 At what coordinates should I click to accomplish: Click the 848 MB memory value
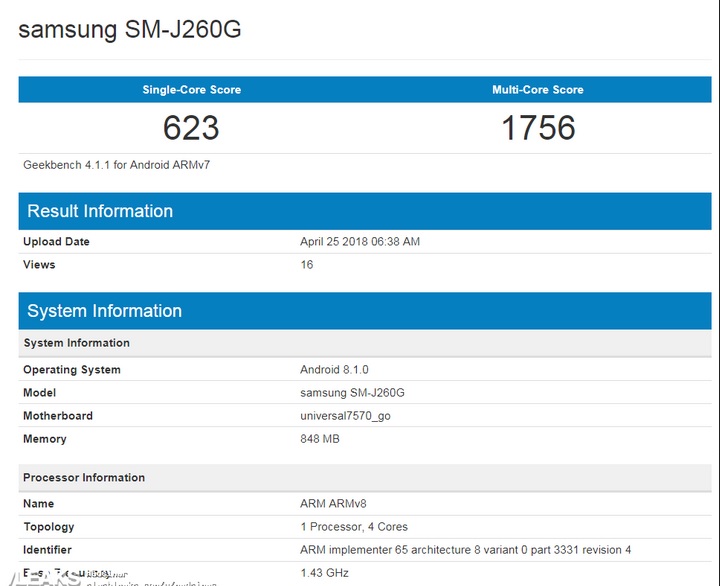pyautogui.click(x=320, y=439)
